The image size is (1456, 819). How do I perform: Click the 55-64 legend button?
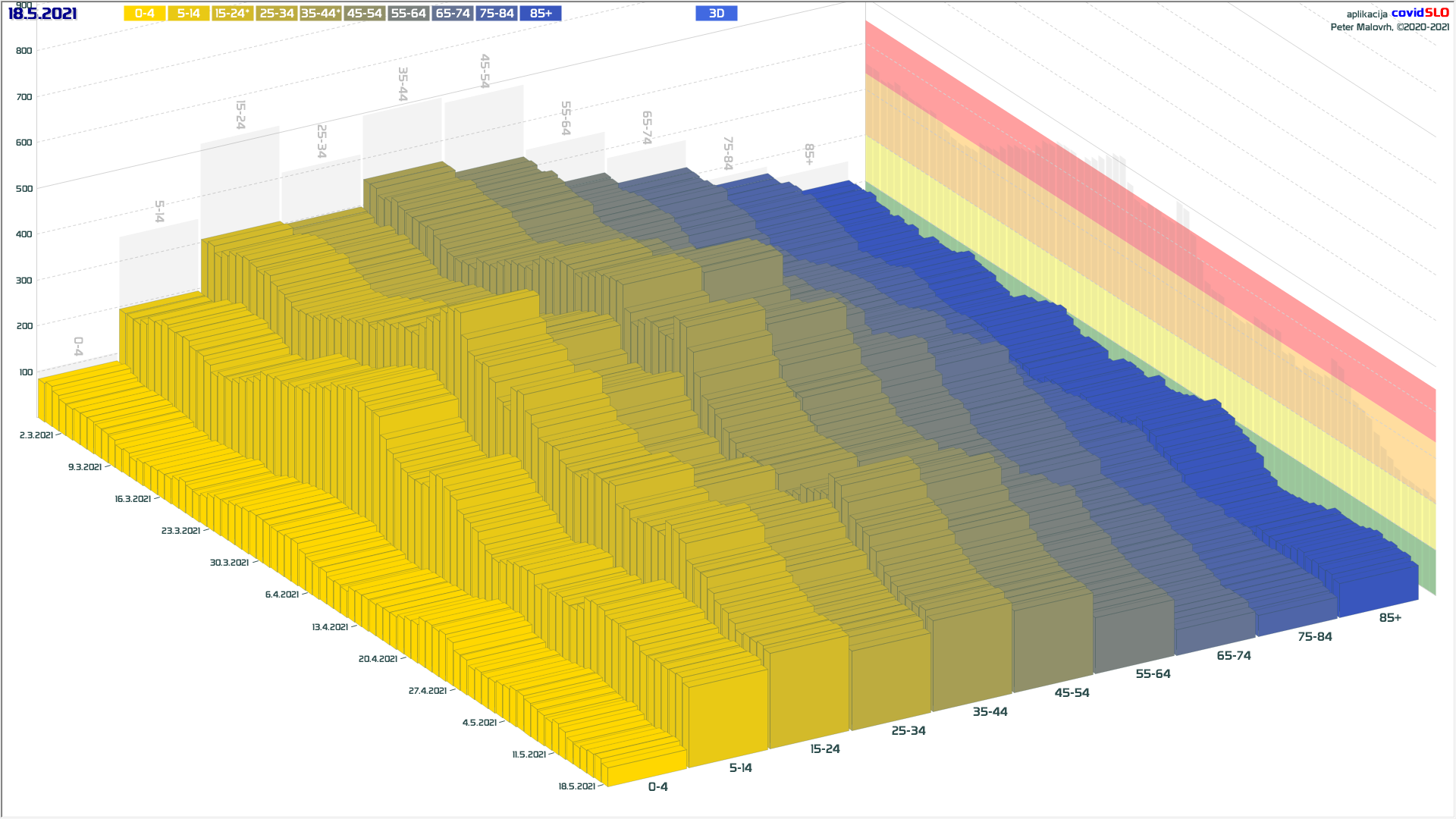tap(408, 14)
